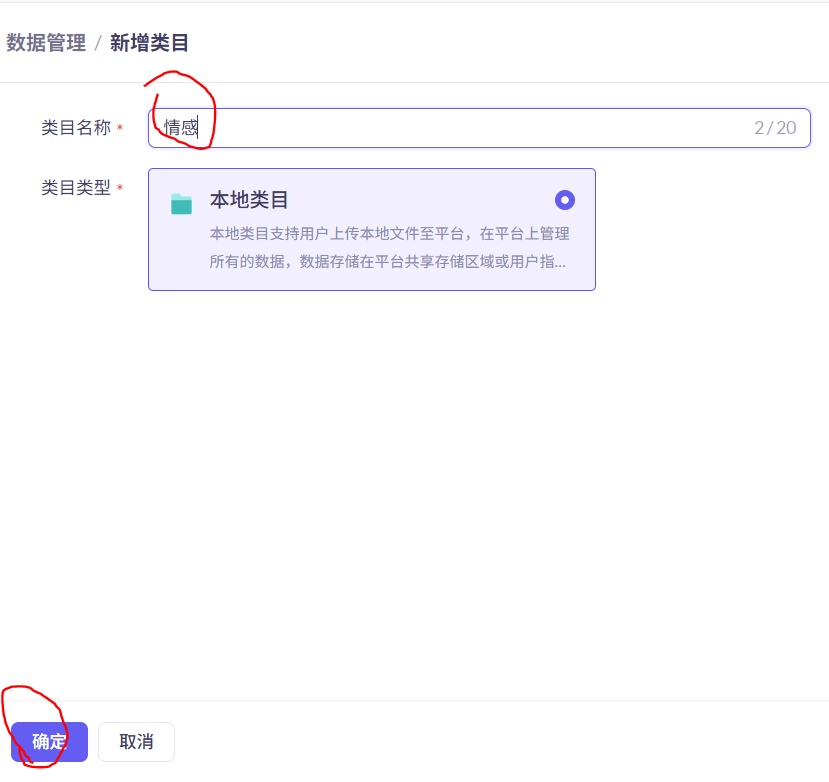Go back via 数据管理 breadcrumb link
Image resolution: width=829 pixels, height=782 pixels.
pos(46,43)
